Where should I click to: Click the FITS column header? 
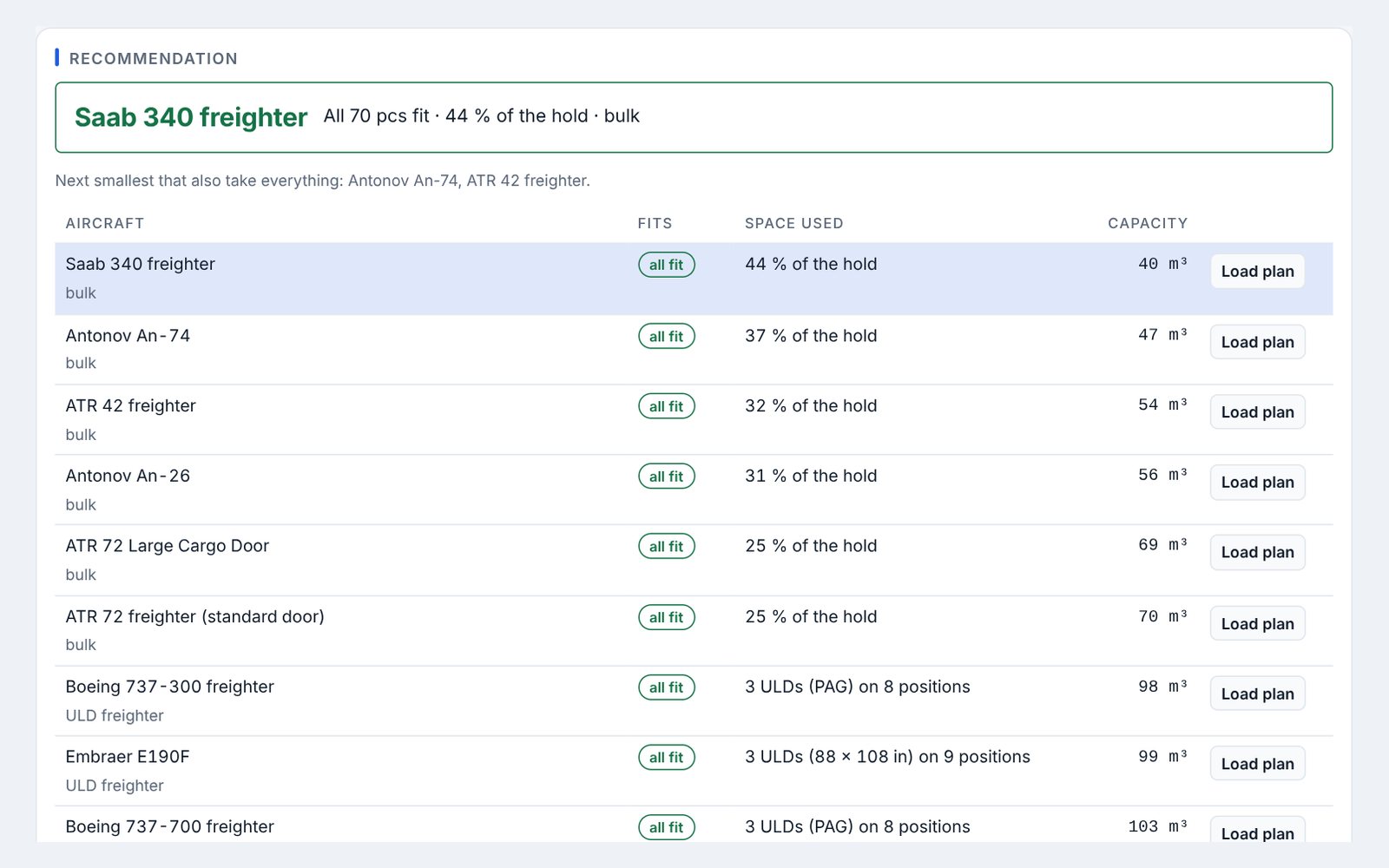[x=655, y=223]
